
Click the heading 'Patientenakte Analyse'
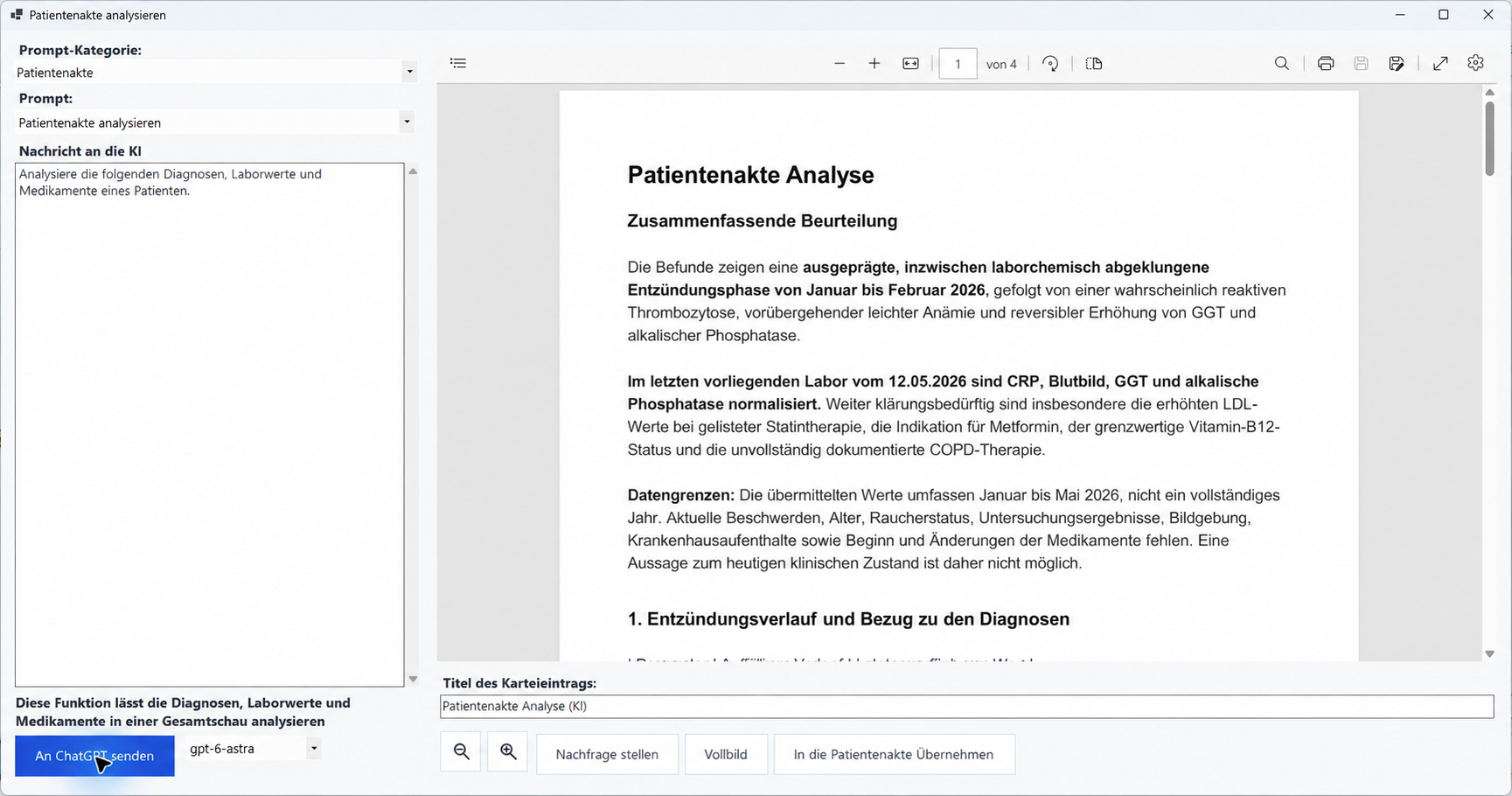click(750, 175)
